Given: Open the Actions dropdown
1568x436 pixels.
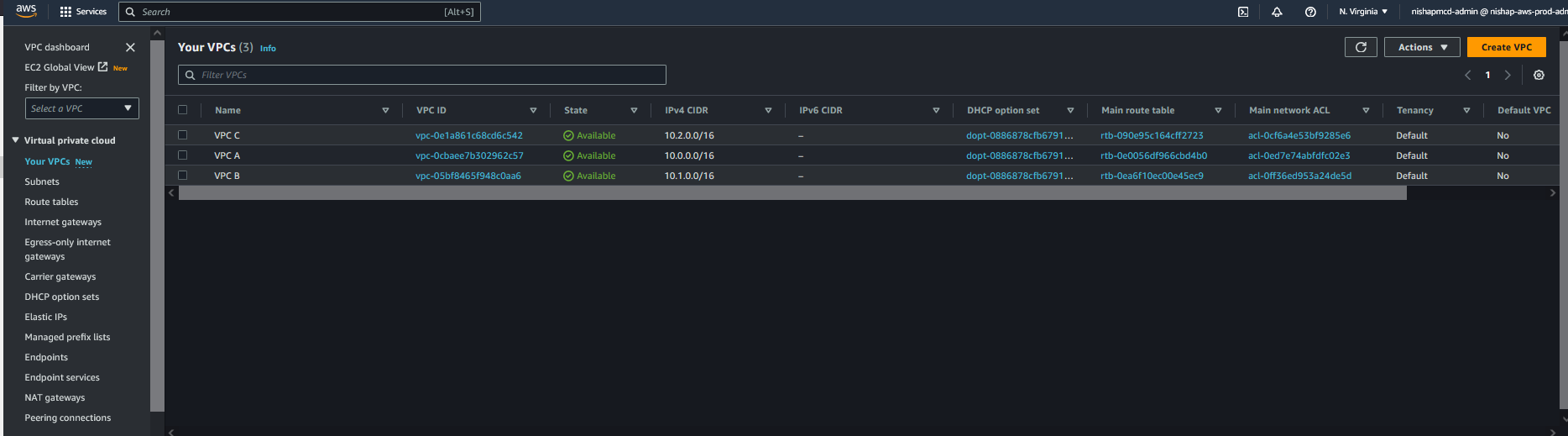Looking at the screenshot, I should coord(1422,47).
